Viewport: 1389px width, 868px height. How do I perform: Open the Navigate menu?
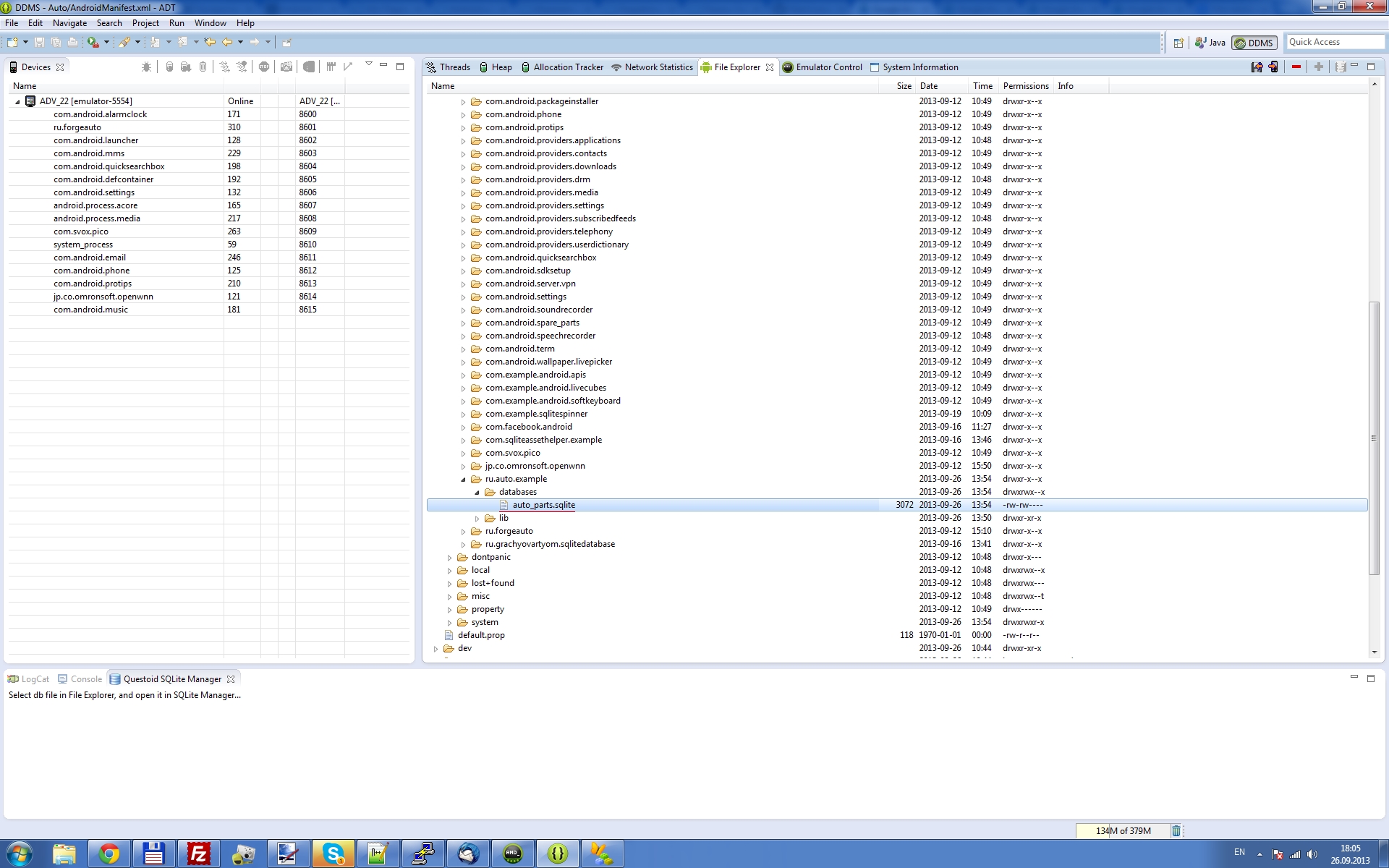tap(69, 23)
